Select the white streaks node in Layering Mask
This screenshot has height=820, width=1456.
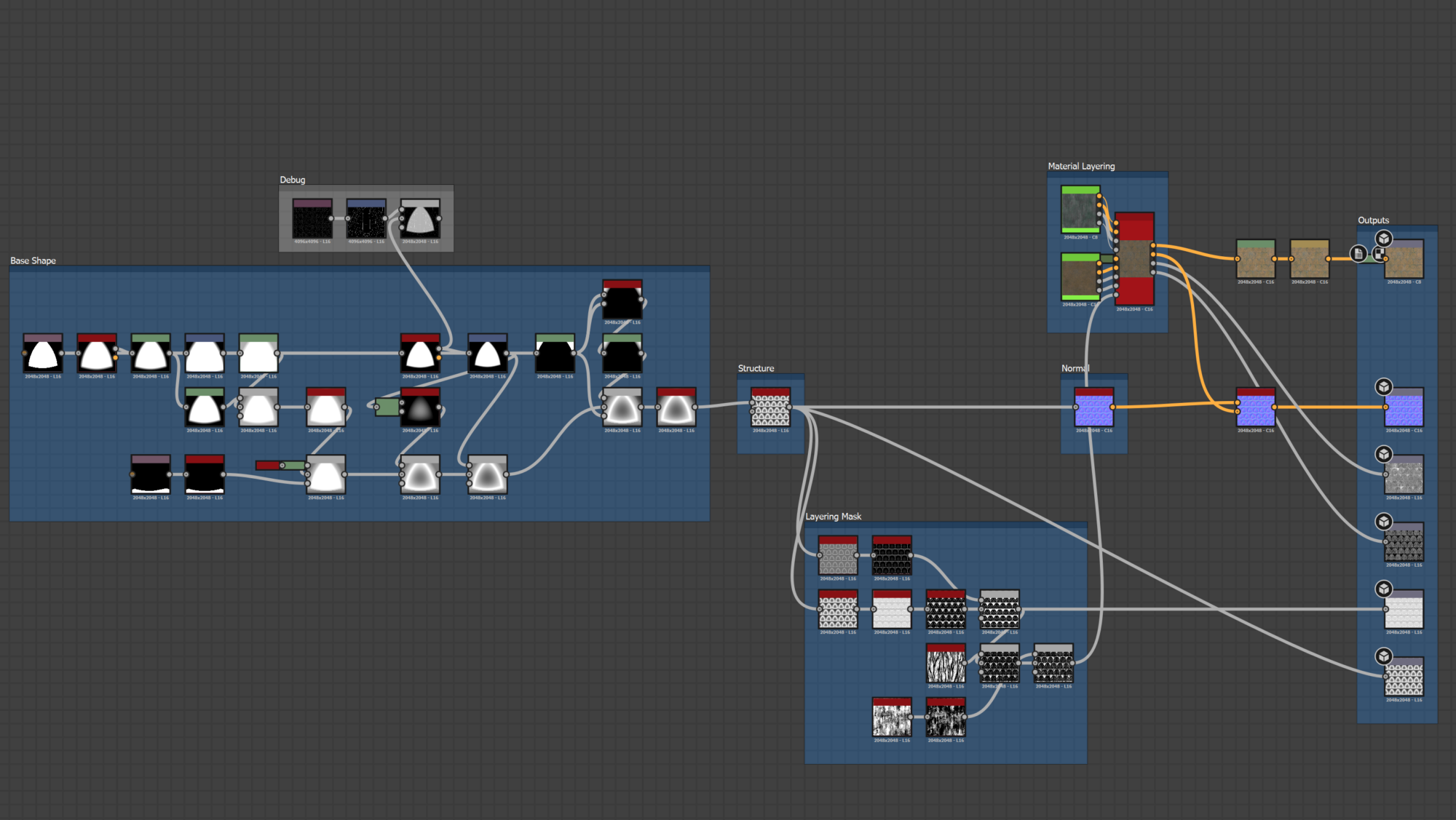pos(946,665)
